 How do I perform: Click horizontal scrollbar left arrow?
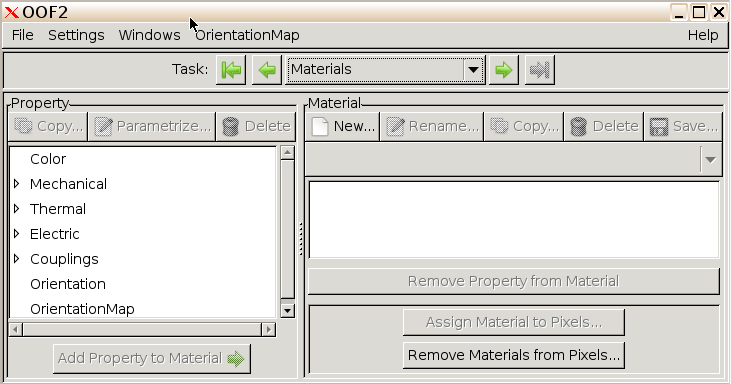pos(15,329)
